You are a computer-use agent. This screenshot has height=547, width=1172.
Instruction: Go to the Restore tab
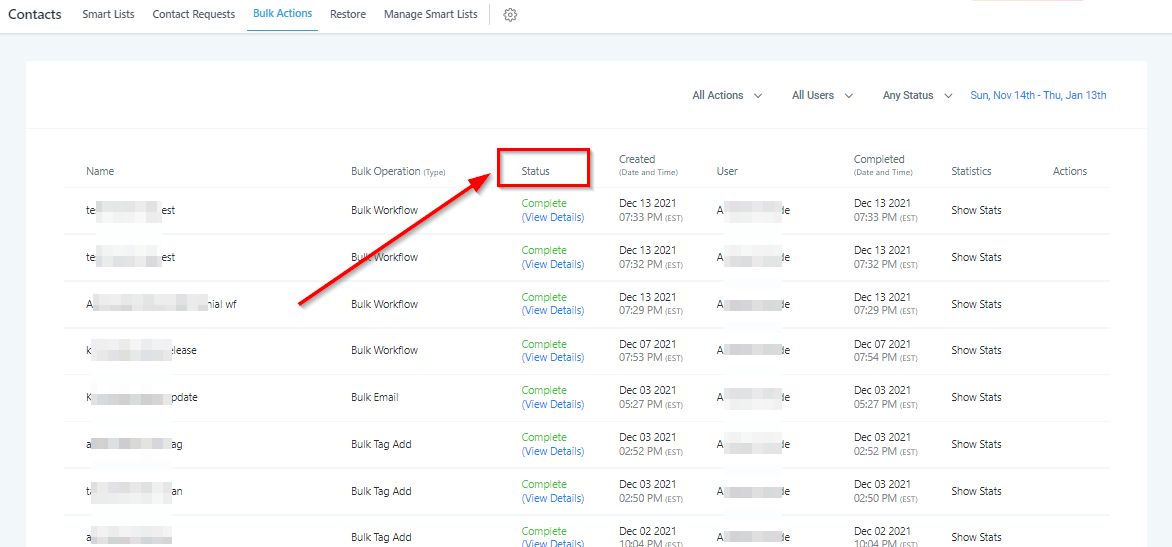point(348,15)
